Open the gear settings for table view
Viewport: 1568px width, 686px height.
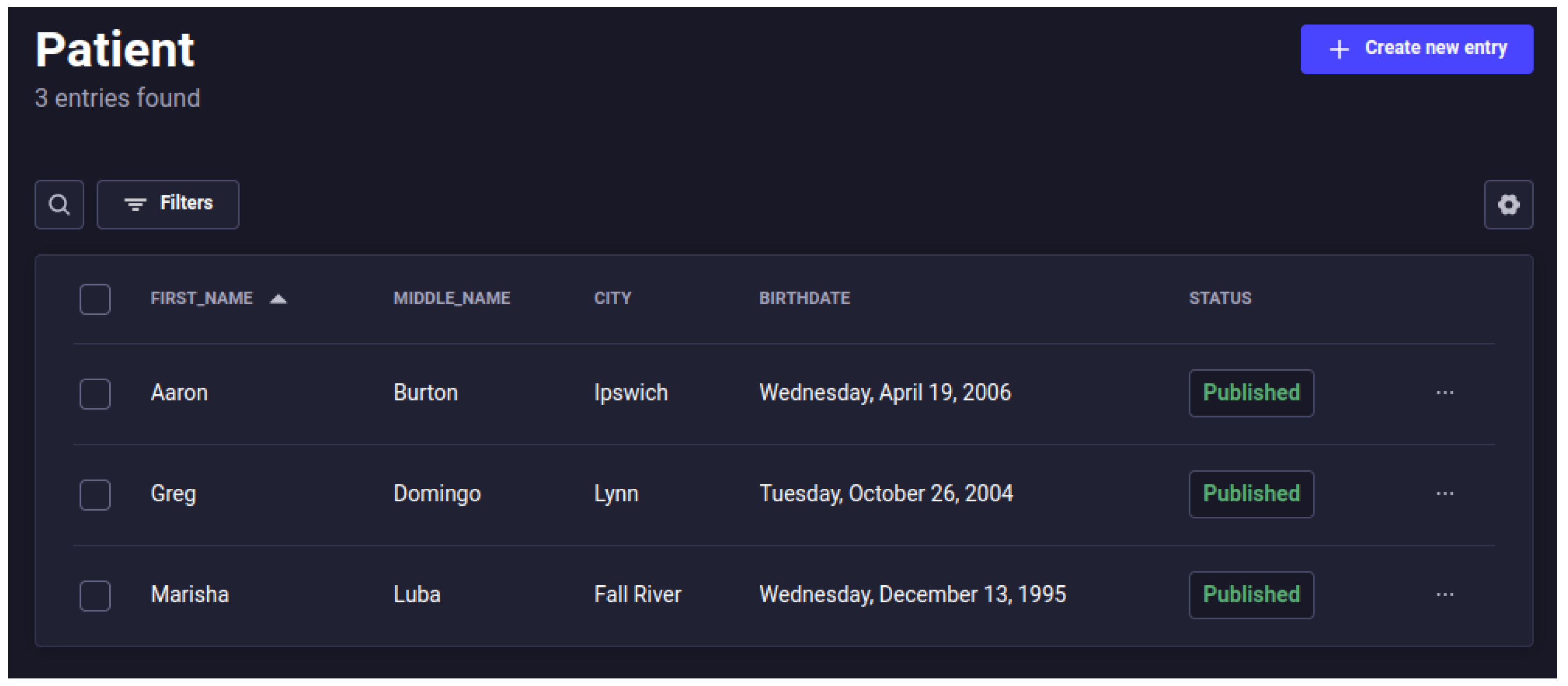(x=1508, y=204)
